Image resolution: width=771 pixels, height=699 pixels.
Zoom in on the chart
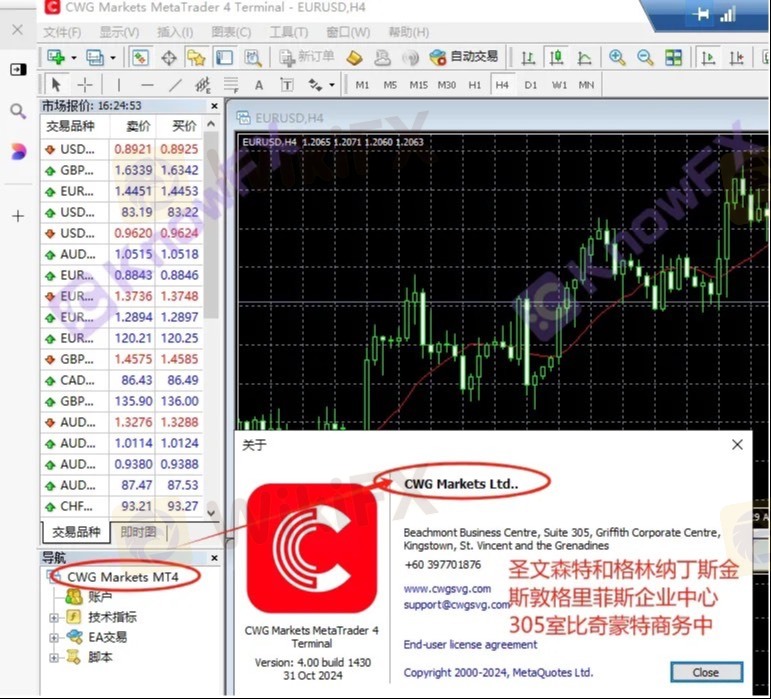tap(617, 58)
